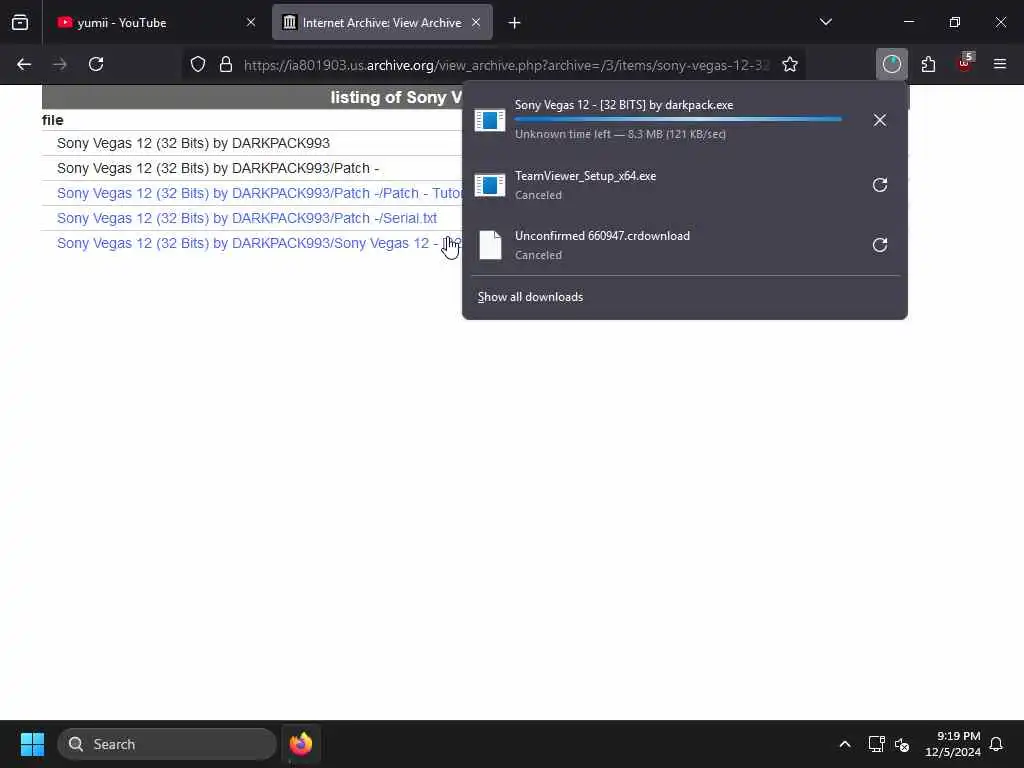The height and width of the screenshot is (768, 1024).
Task: Click the 'Sony Vegas 12 (32 Bits) by DARKPACK993' row
Action: tap(193, 143)
